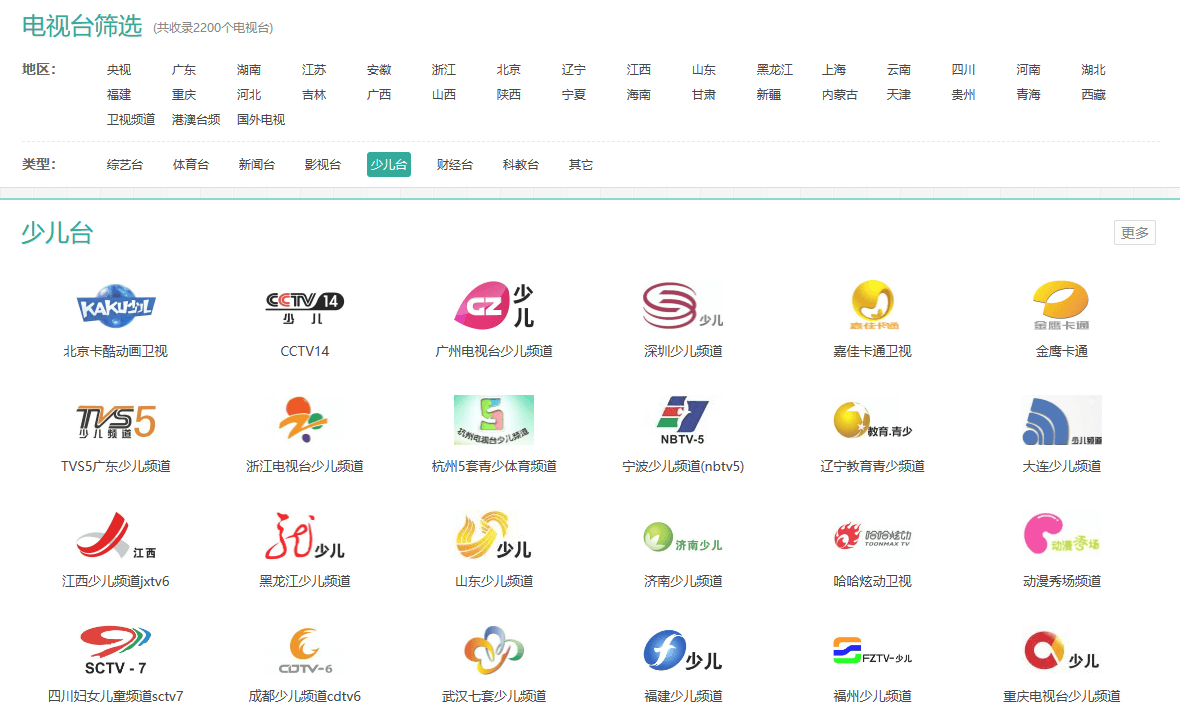1180x721 pixels.
Task: Open the 卫视频道 category link
Action: 131,120
